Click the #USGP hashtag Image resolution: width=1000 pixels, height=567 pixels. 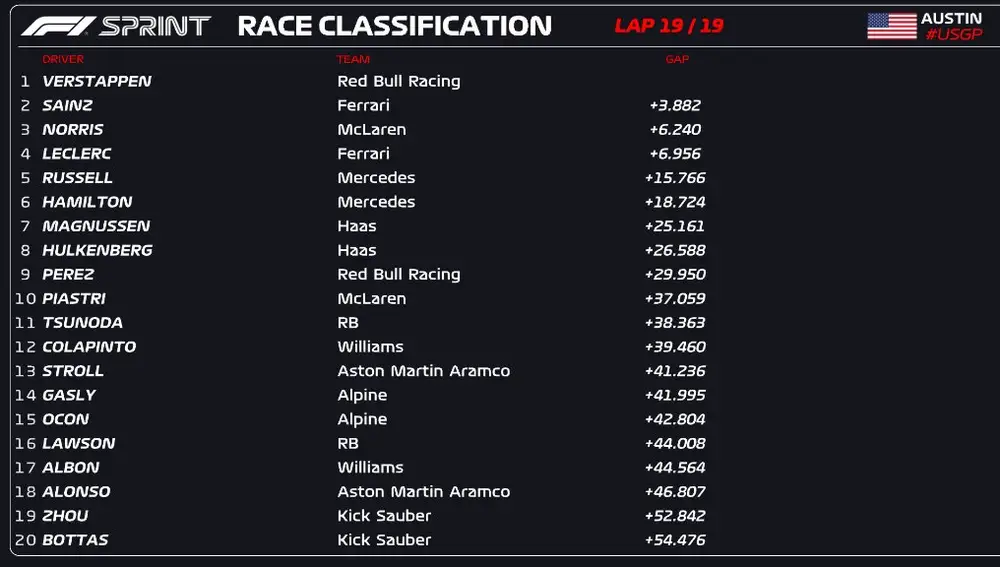pyautogui.click(x=954, y=35)
